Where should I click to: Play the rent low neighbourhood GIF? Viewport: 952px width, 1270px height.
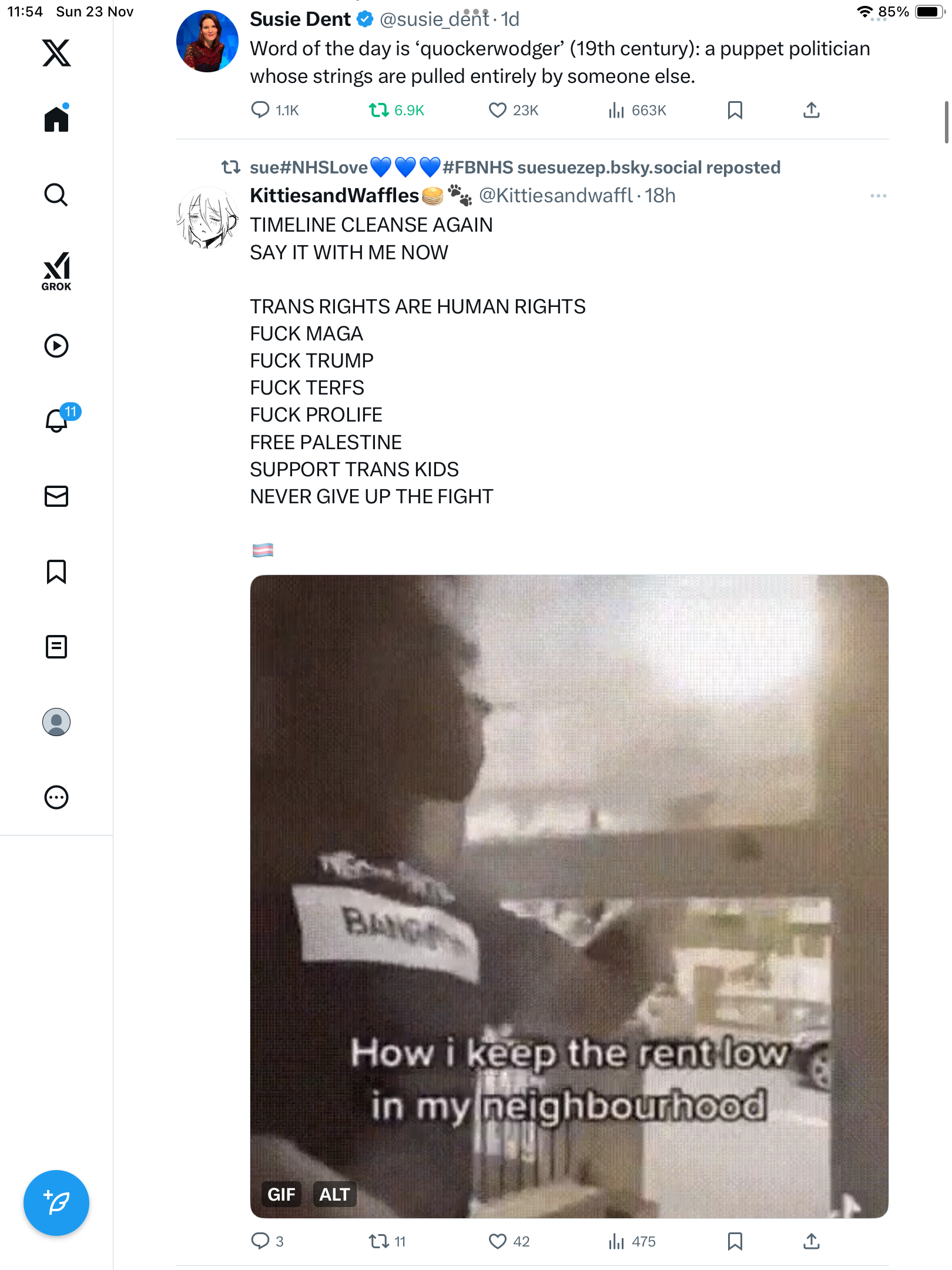tap(569, 882)
